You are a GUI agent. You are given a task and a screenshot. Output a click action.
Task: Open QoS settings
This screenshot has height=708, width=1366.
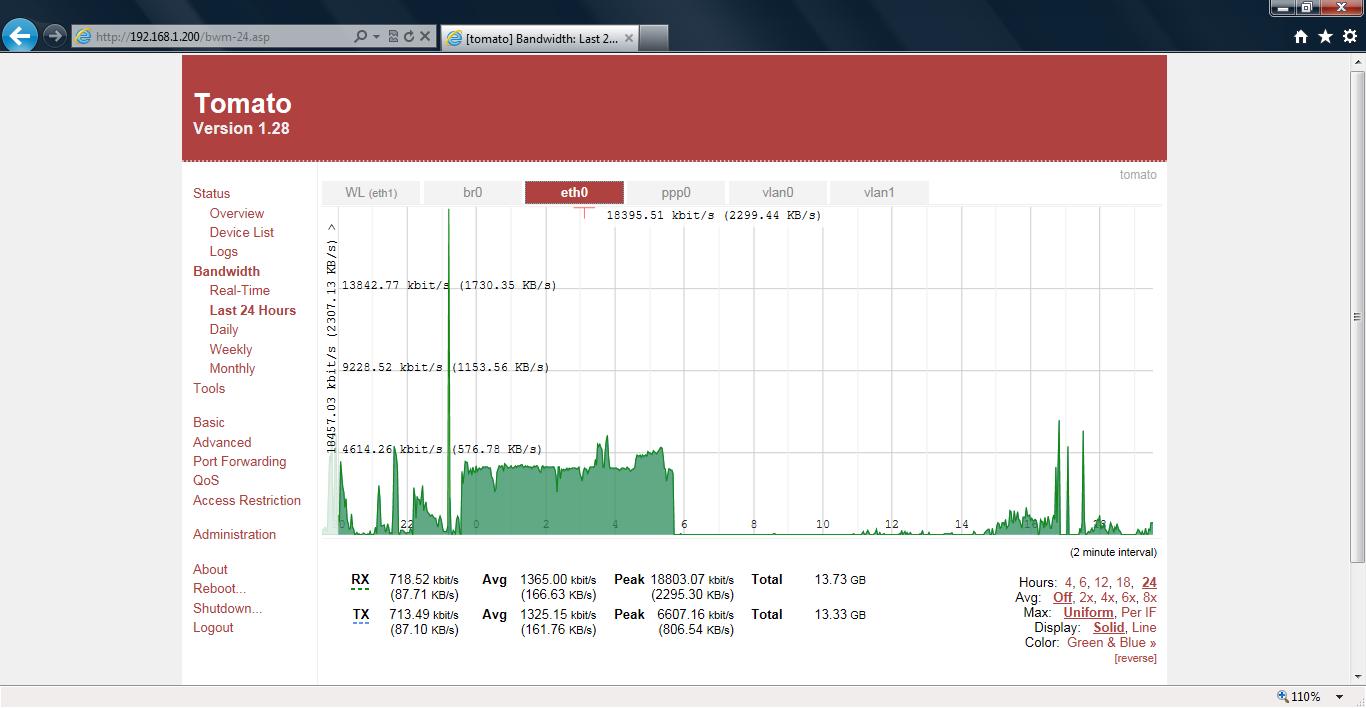pos(206,480)
